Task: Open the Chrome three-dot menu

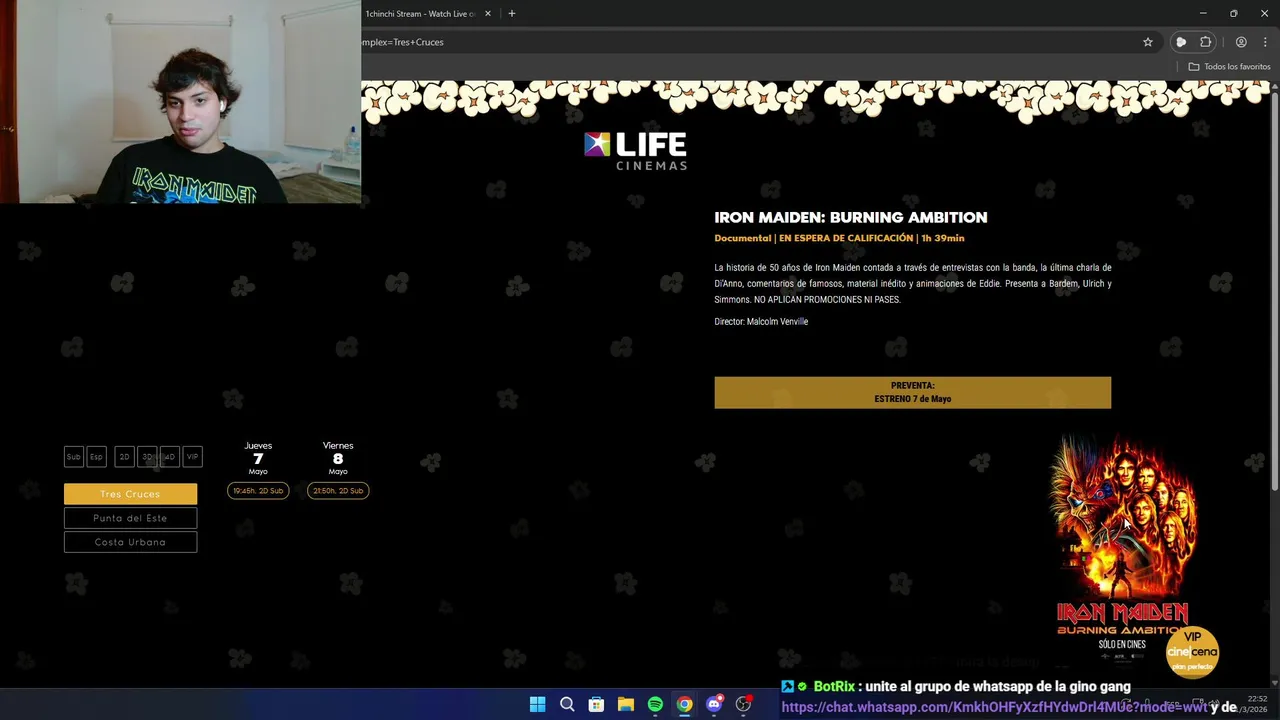Action: point(1265,42)
